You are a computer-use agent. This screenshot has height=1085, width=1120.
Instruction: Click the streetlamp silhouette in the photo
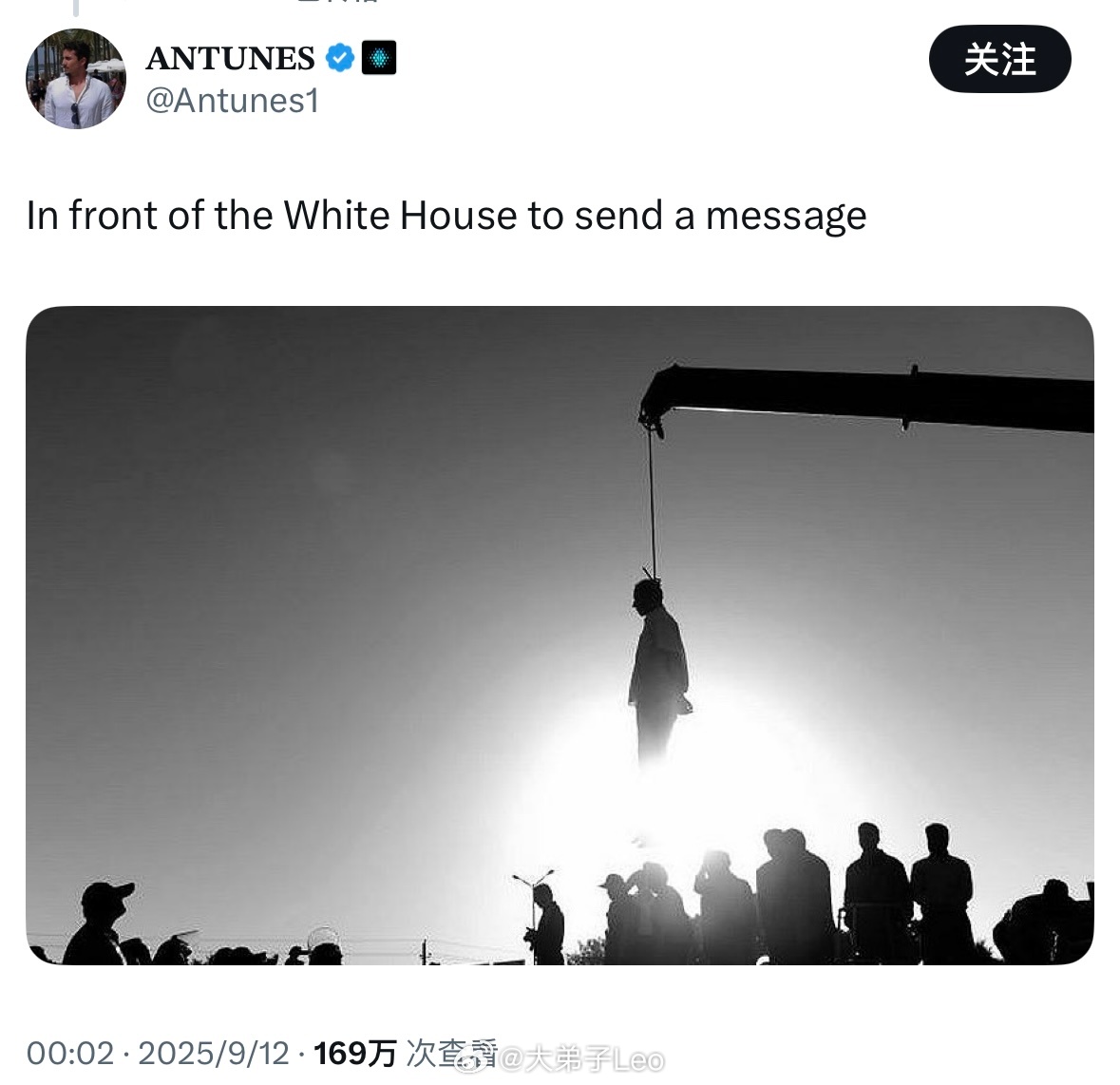tap(533, 902)
